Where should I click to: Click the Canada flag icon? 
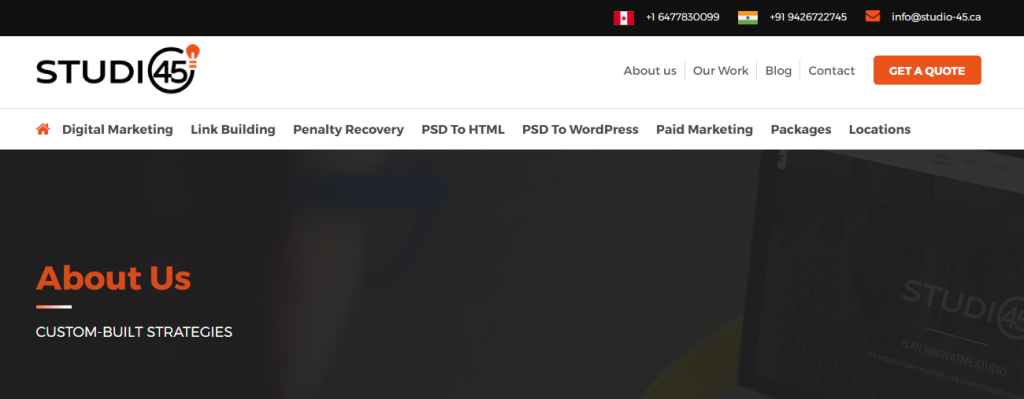coord(623,18)
